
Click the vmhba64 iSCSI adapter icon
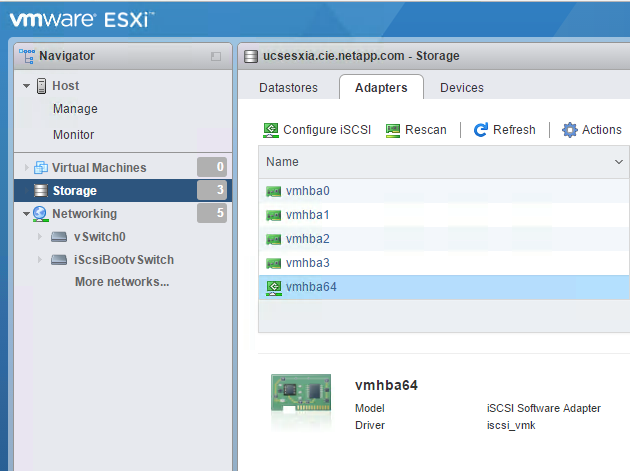point(274,288)
